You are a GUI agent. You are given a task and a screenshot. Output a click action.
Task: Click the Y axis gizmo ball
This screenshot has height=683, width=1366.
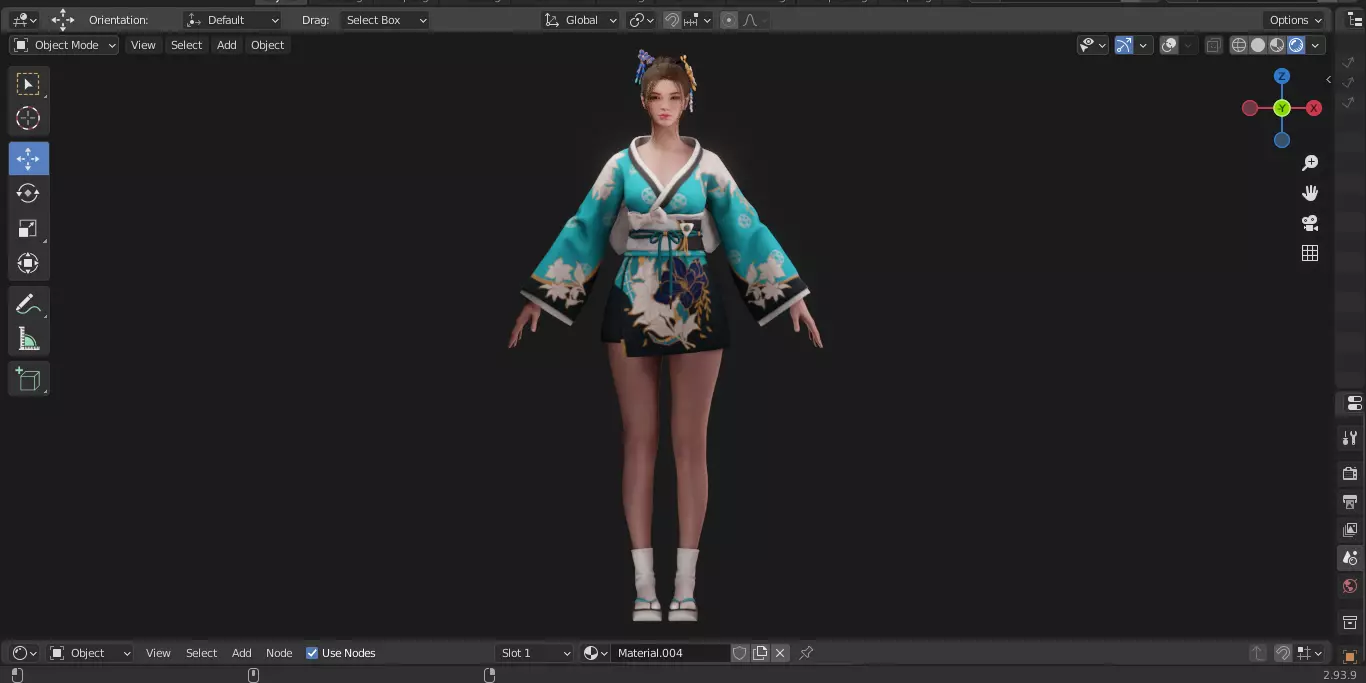coord(1282,108)
